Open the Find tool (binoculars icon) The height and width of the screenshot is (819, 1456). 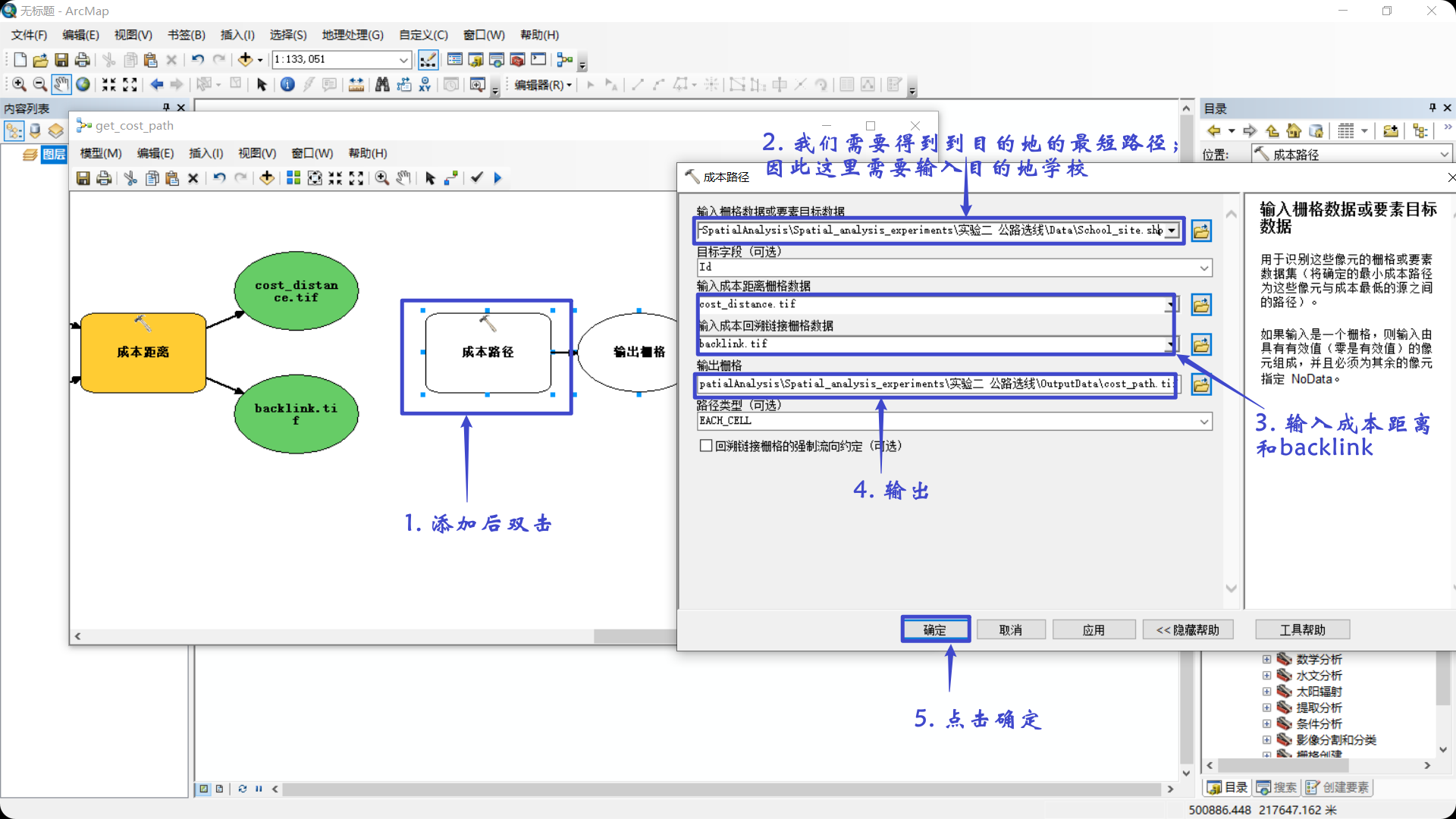(381, 85)
